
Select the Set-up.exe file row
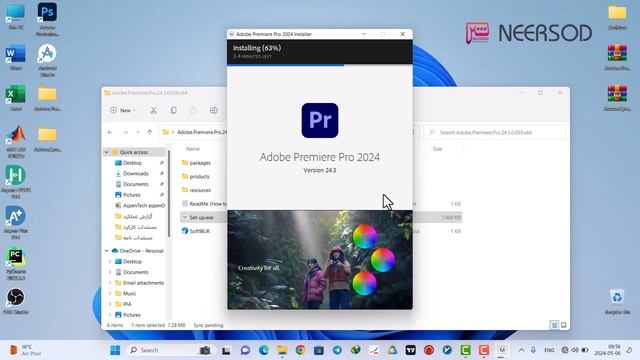(x=321, y=218)
